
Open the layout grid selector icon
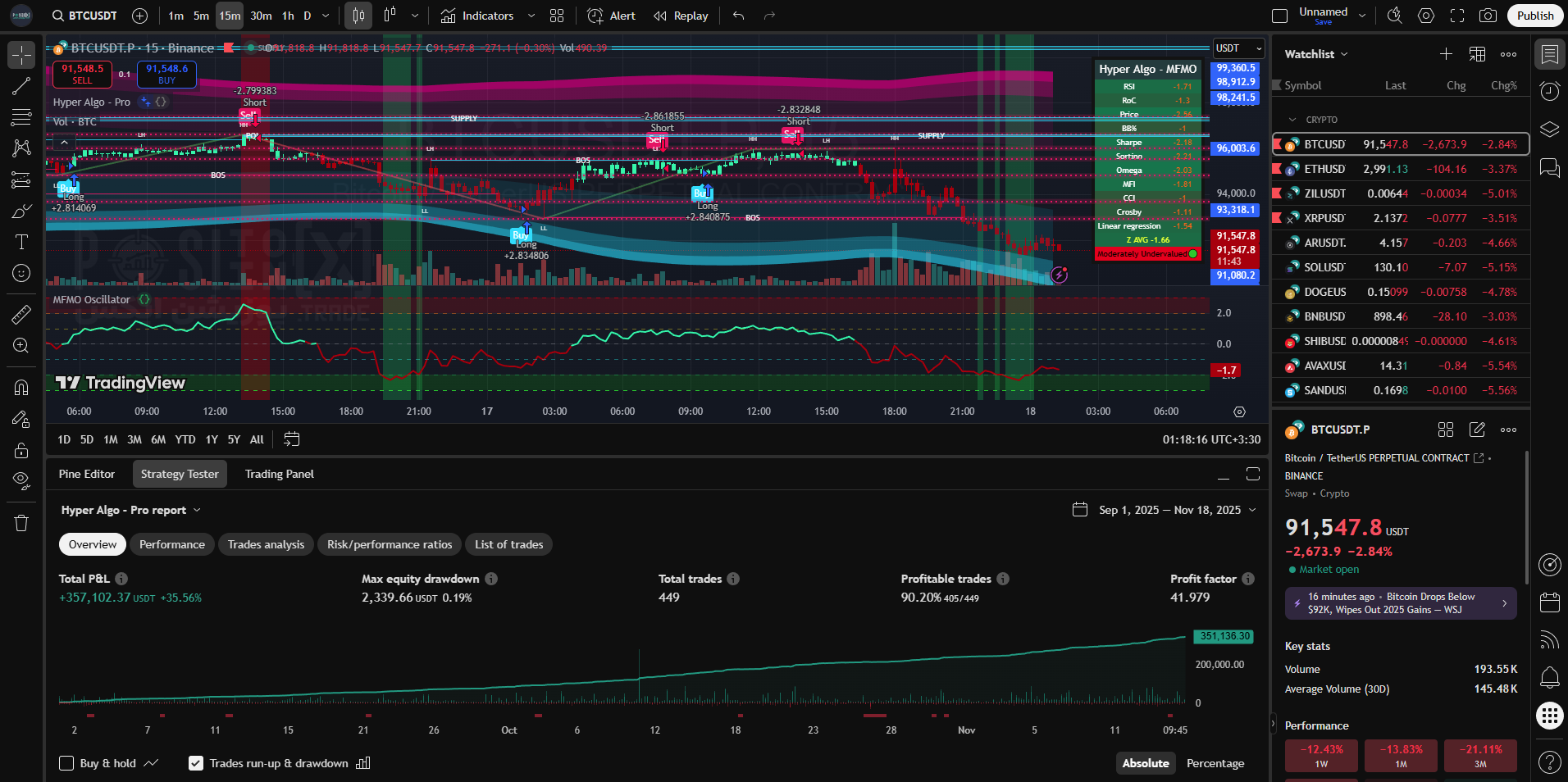pos(557,16)
